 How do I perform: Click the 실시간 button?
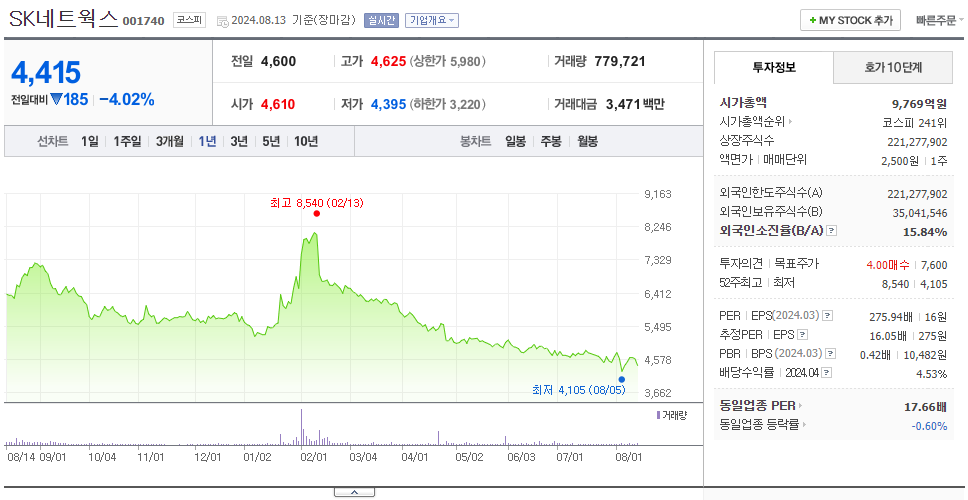tap(382, 20)
